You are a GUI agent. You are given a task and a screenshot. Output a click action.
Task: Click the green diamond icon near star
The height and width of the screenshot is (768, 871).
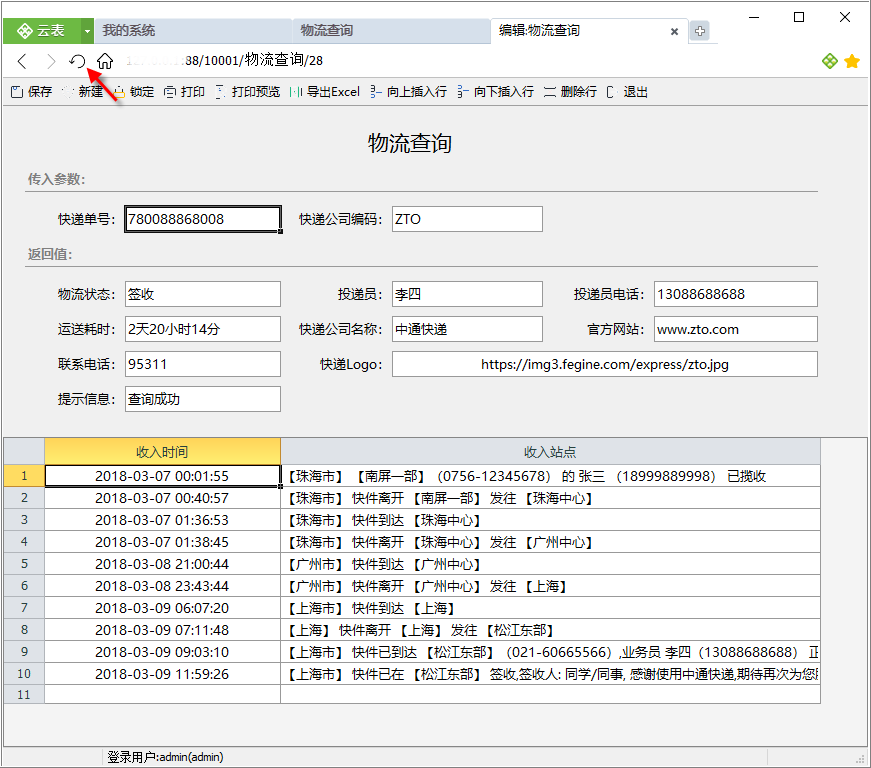click(x=829, y=61)
